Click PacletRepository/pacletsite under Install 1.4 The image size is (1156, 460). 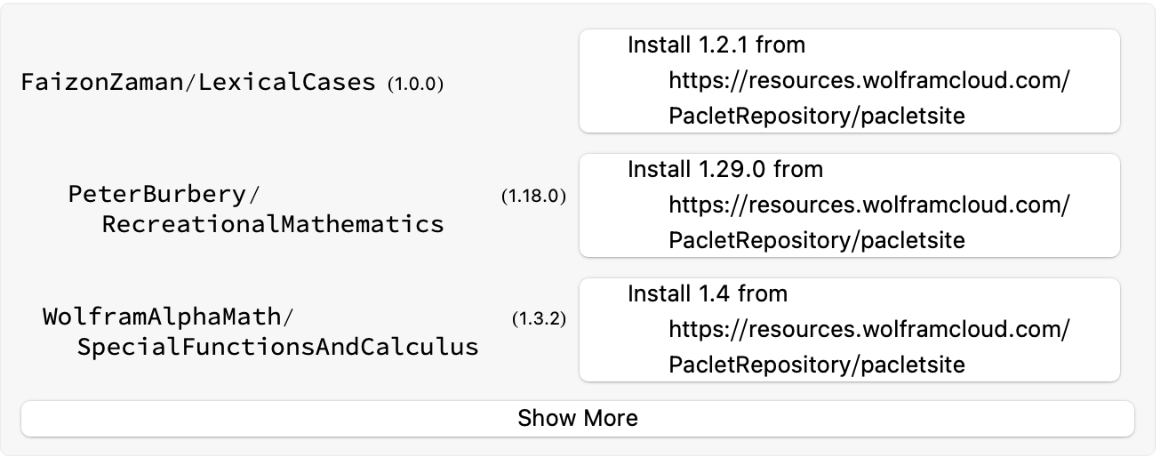pyautogui.click(x=816, y=366)
